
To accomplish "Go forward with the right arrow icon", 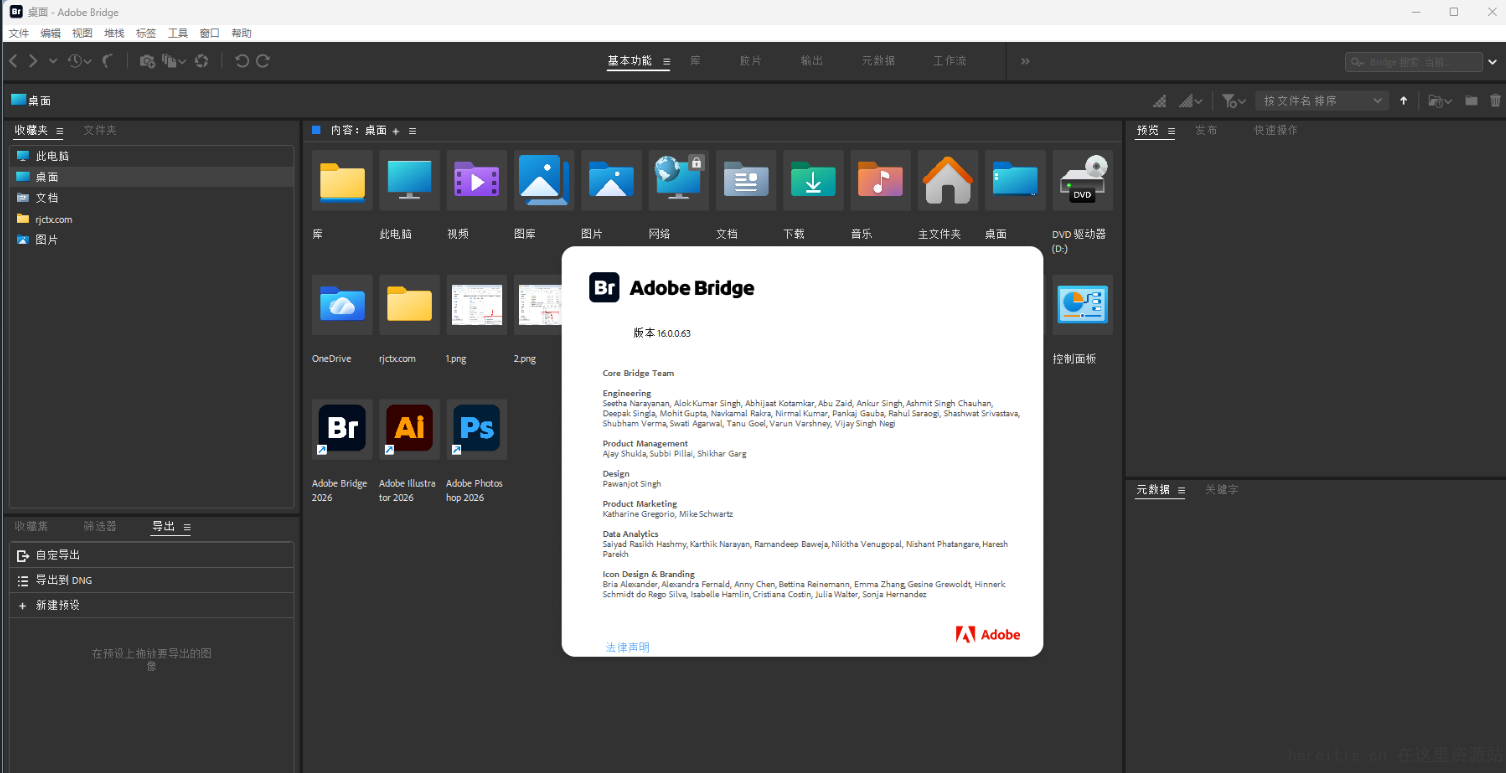I will click(33, 61).
